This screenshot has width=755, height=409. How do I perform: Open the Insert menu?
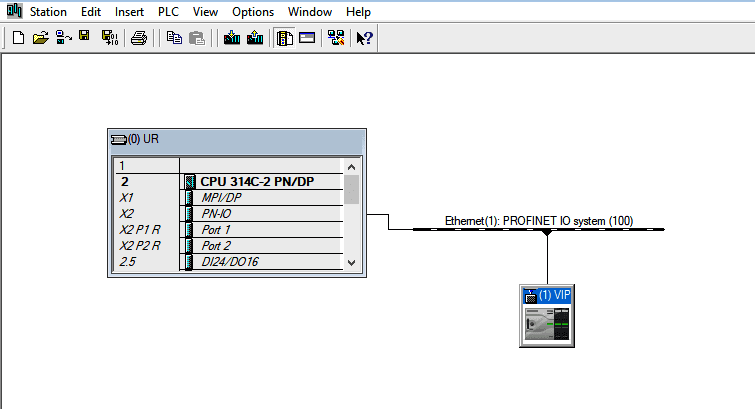point(129,12)
